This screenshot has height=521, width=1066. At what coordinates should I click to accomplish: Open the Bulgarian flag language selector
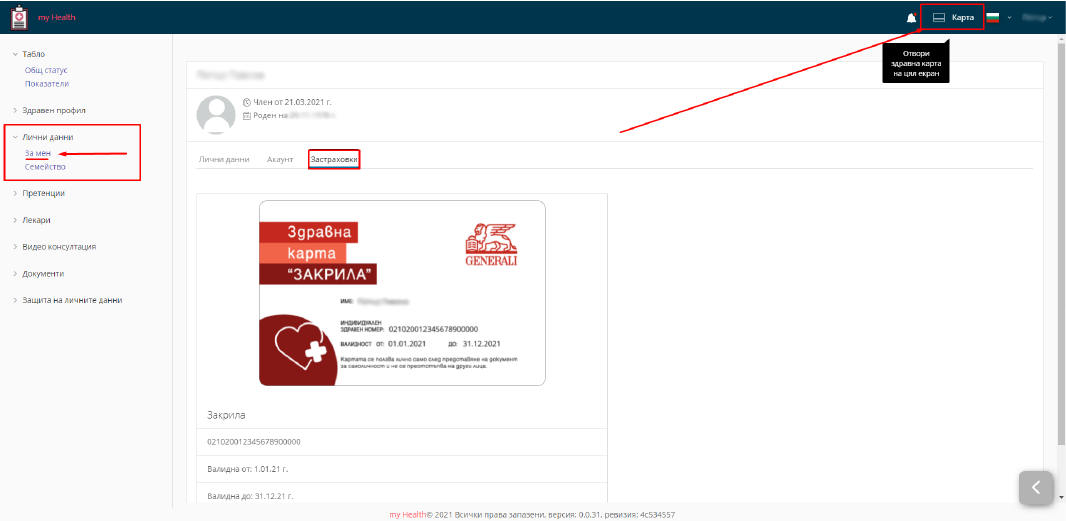999,18
